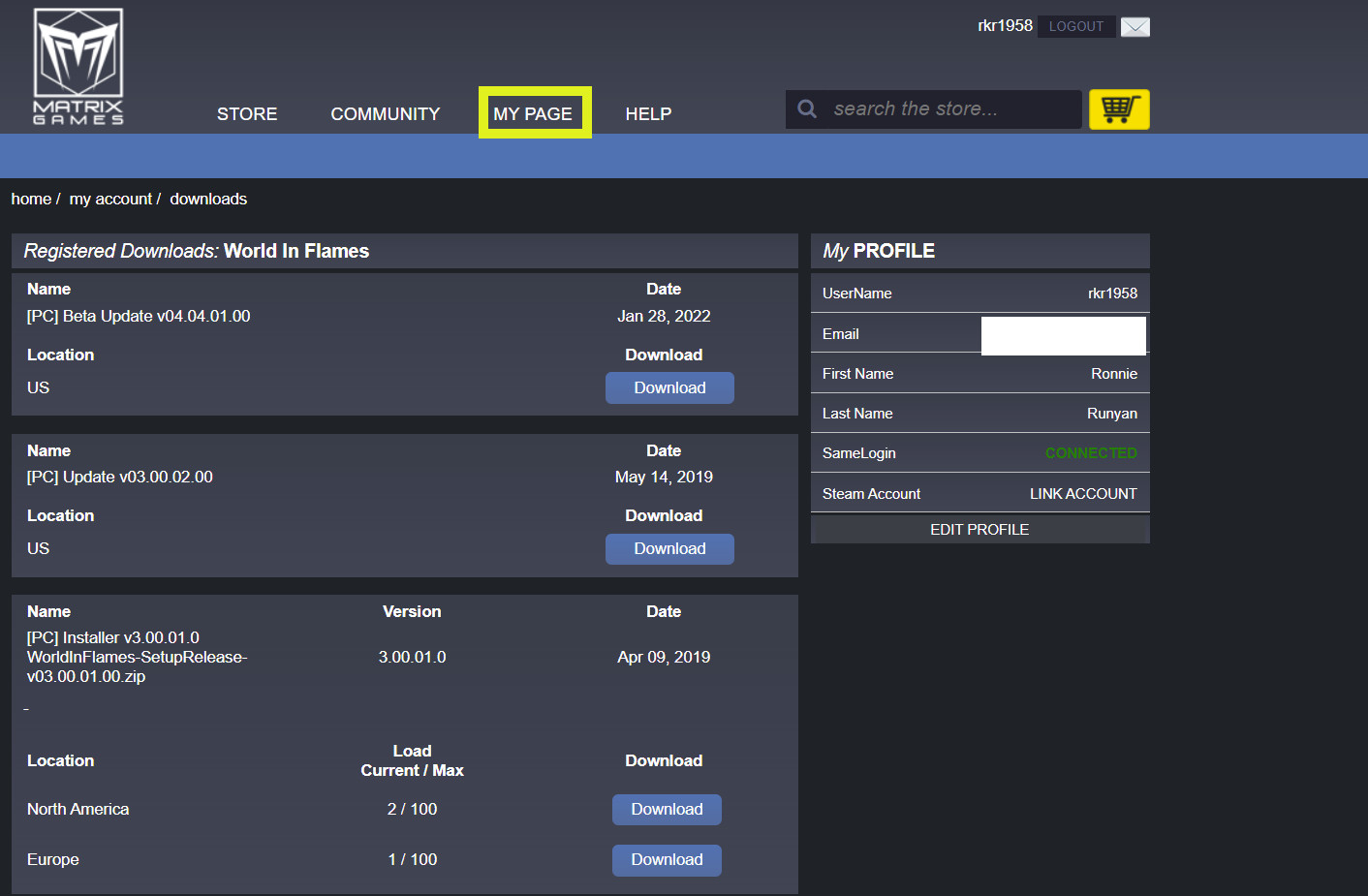Open the yellow shopping cart

click(1119, 109)
